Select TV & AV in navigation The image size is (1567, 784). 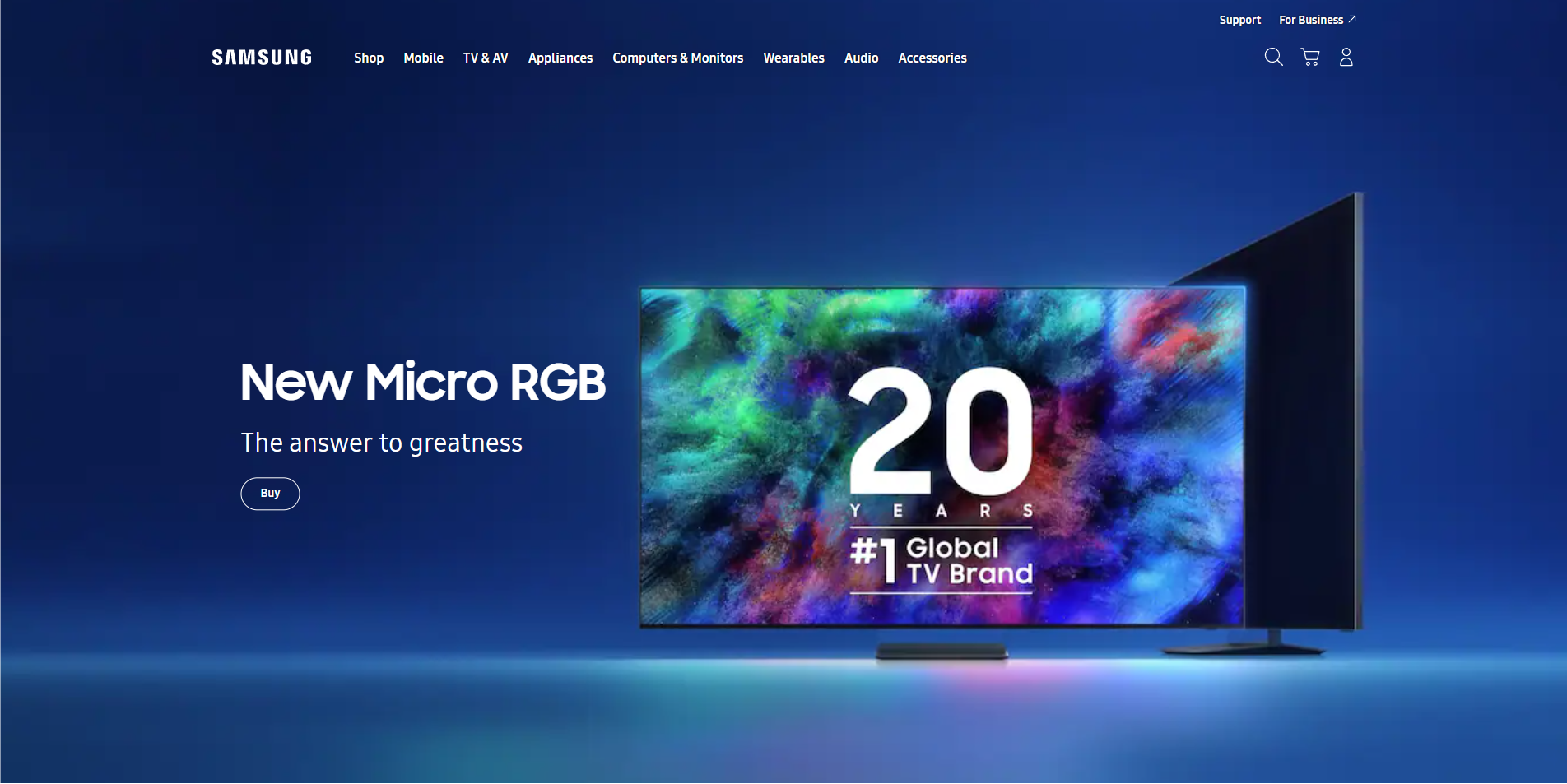[486, 58]
